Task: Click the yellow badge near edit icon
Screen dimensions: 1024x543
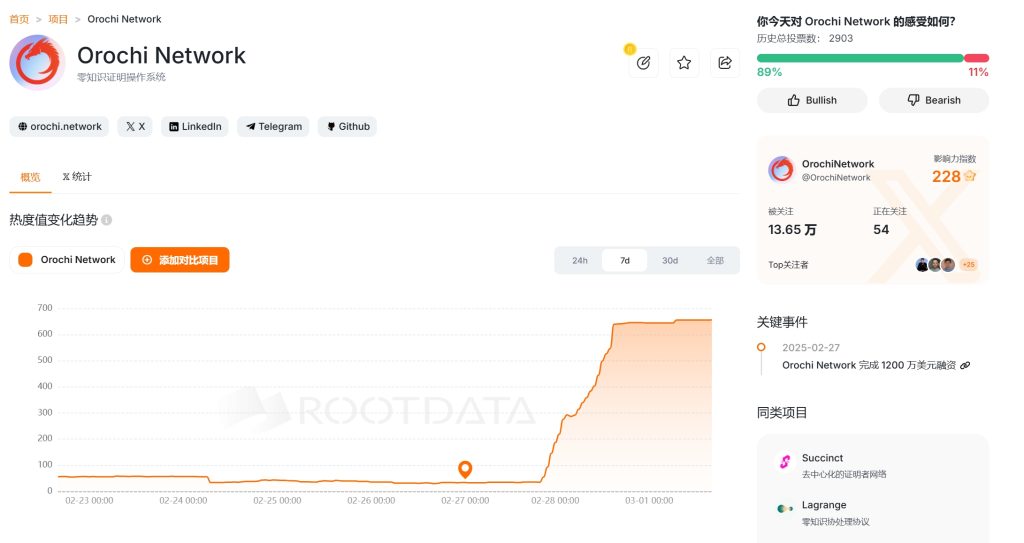Action: click(630, 49)
